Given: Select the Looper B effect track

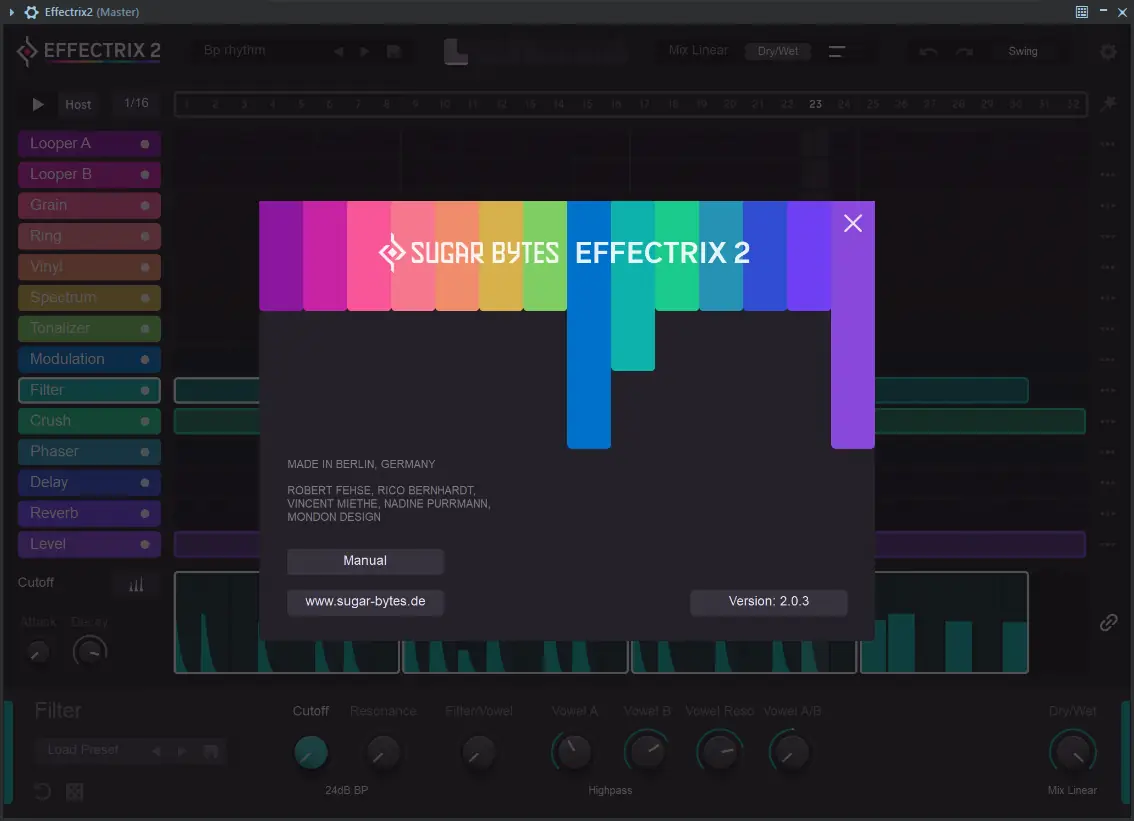Looking at the screenshot, I should tap(89, 174).
